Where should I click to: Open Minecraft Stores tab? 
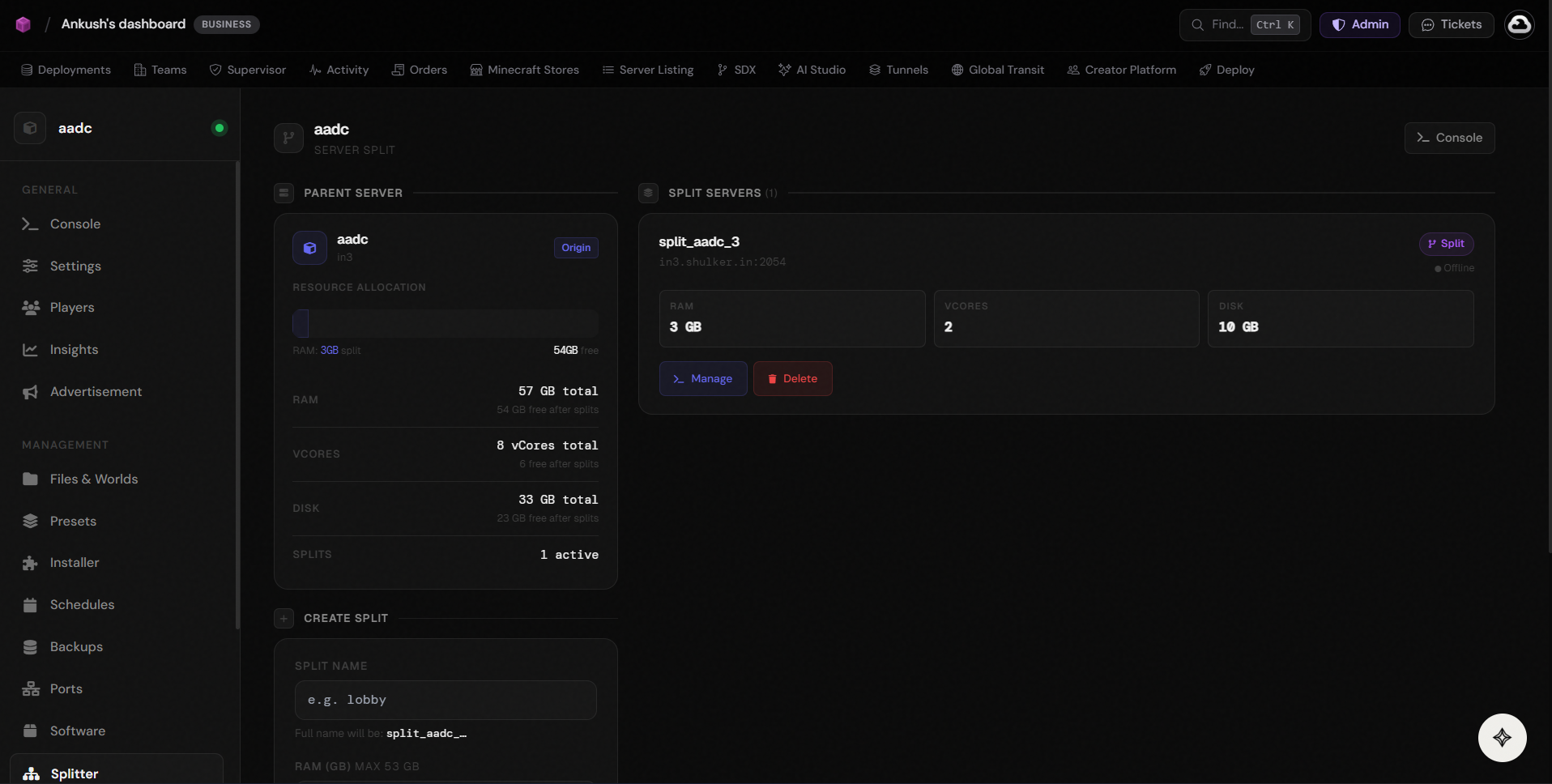(x=525, y=70)
